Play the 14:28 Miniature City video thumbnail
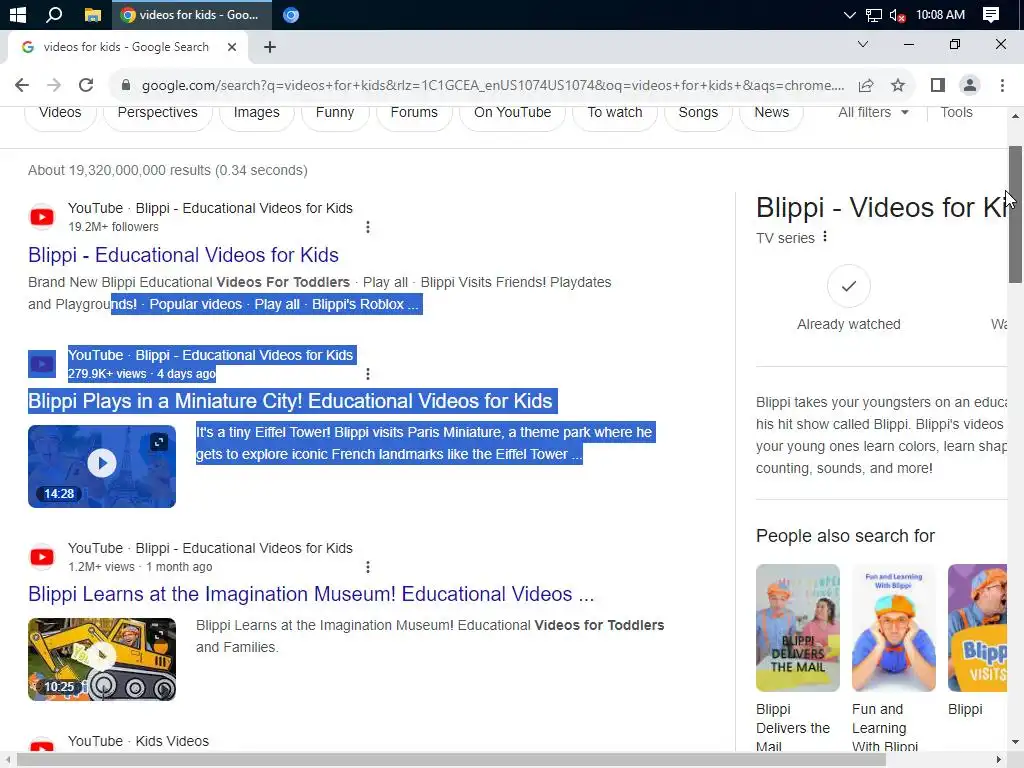This screenshot has height=768, width=1024. click(x=102, y=466)
